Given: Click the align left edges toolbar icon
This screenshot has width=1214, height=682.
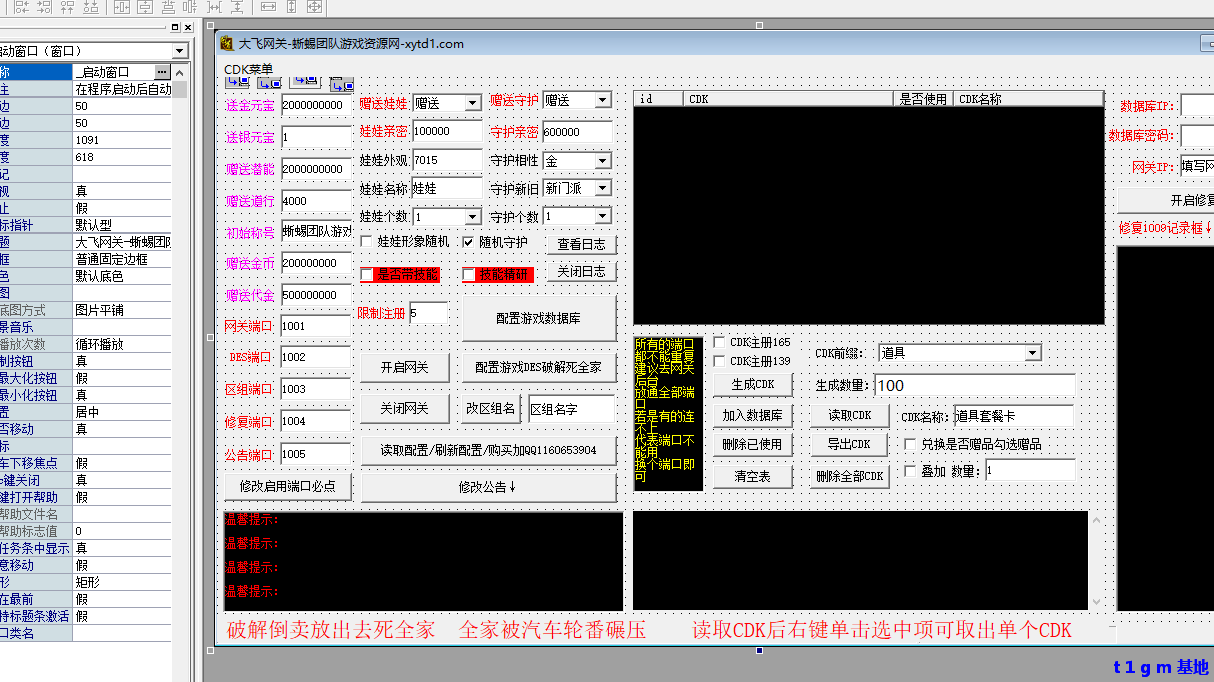Looking at the screenshot, I should tap(20, 7).
